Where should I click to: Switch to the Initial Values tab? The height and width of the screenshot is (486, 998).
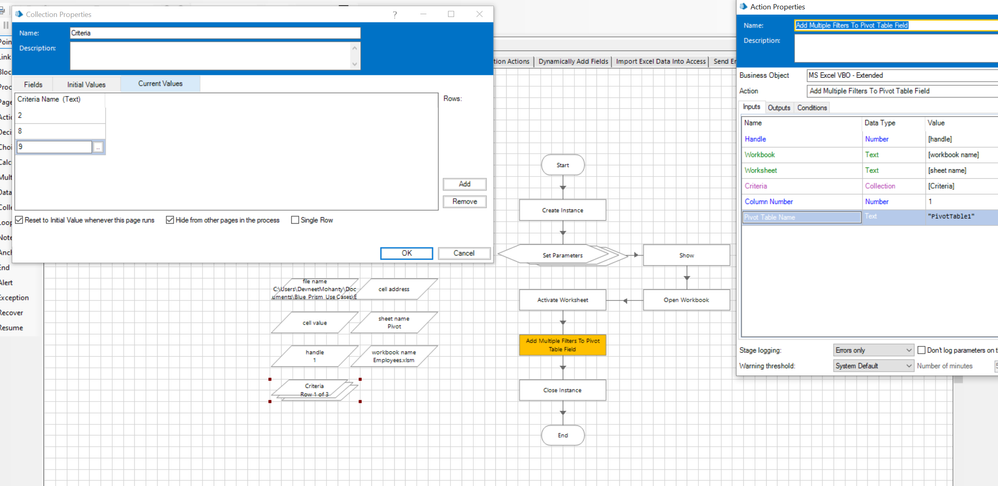[x=86, y=85]
